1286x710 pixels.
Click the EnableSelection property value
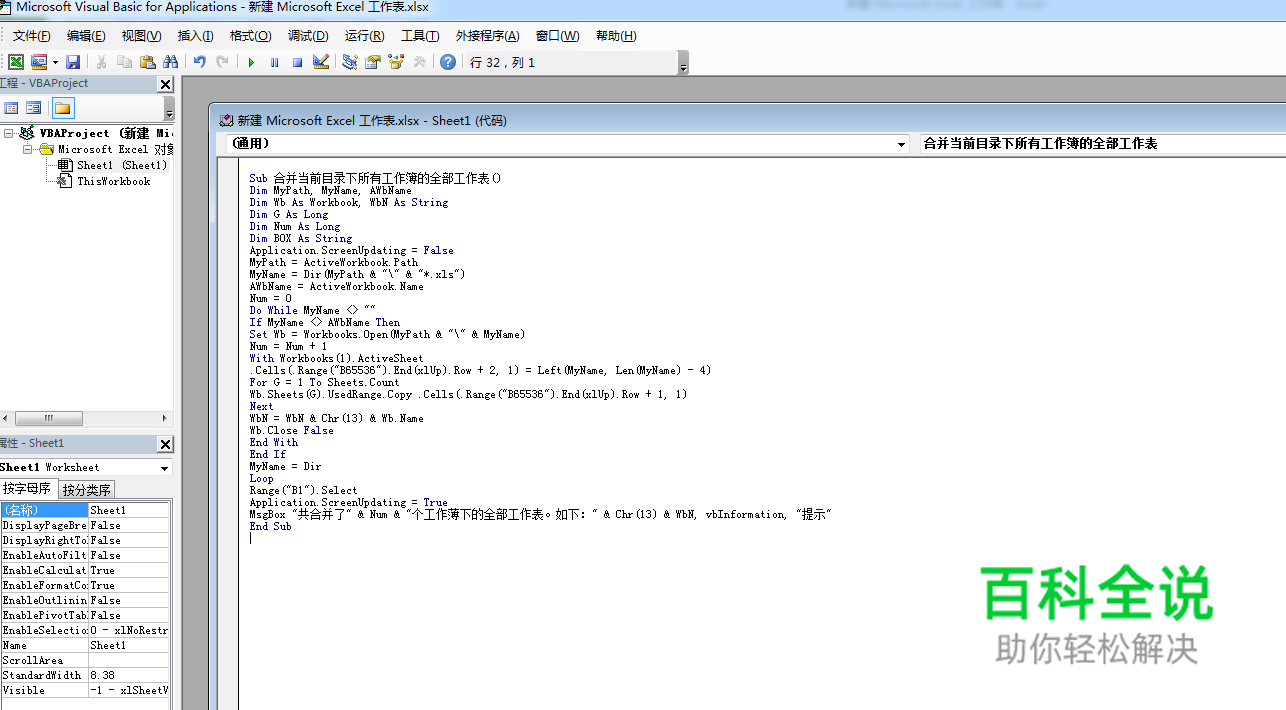tap(130, 630)
